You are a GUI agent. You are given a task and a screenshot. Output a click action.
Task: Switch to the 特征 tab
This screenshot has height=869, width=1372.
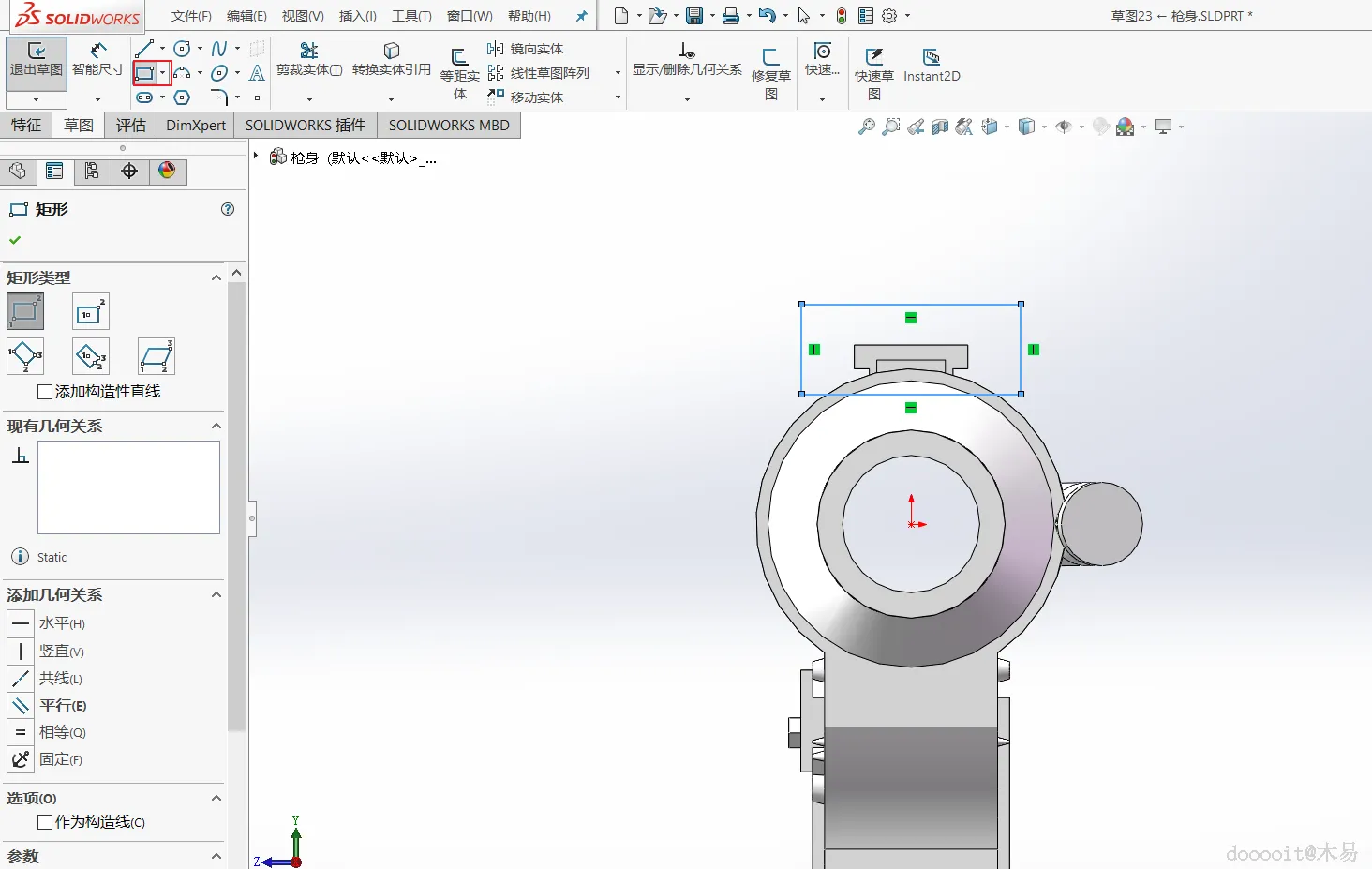(x=26, y=126)
